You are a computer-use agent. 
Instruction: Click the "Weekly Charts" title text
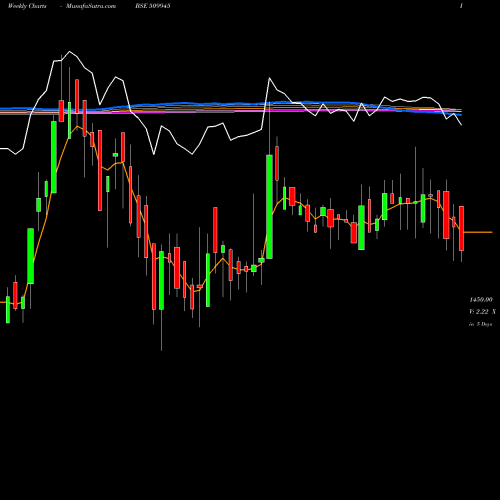(27, 6)
